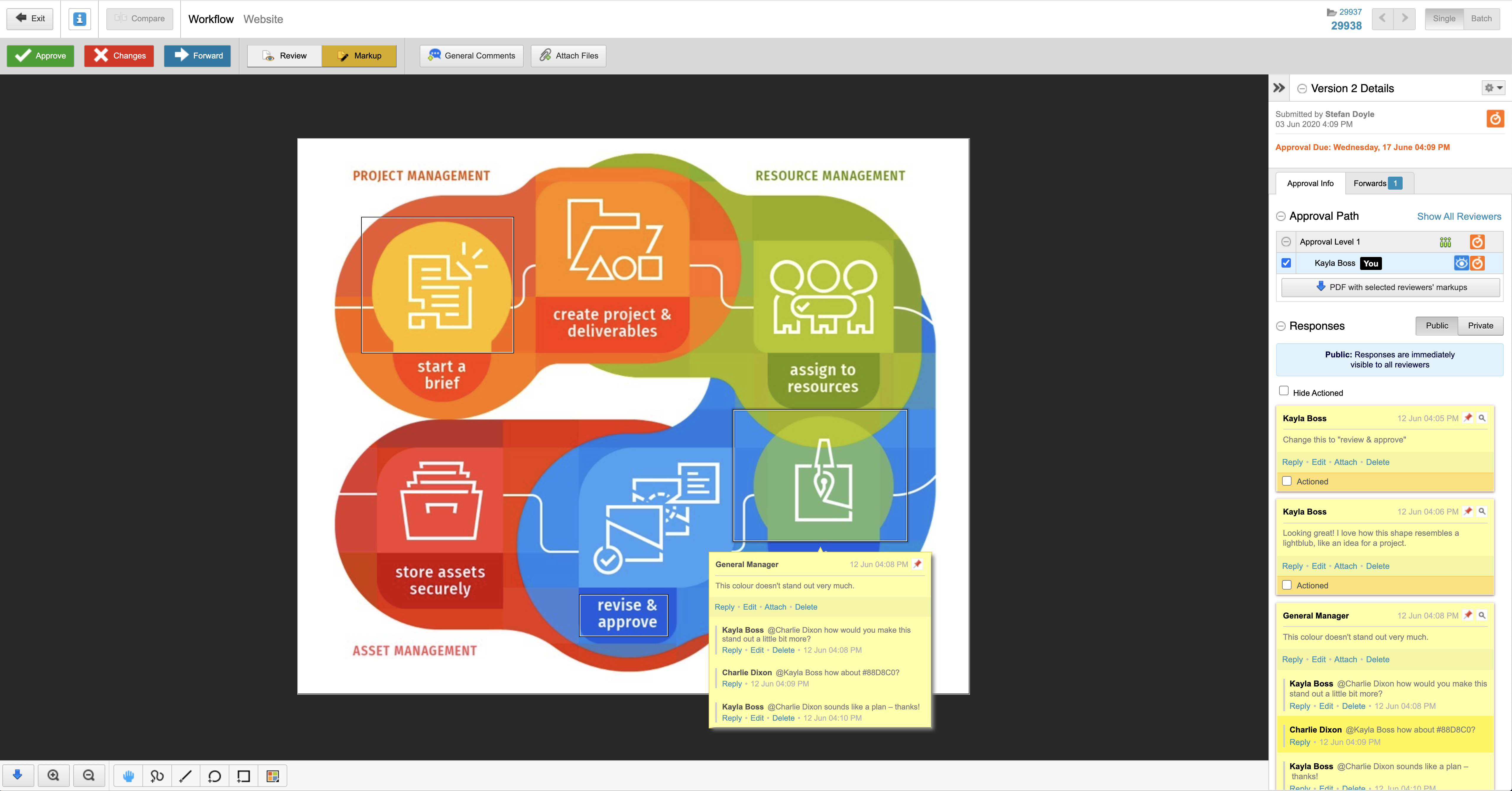
Task: Click the blue info icon button
Action: coord(80,19)
